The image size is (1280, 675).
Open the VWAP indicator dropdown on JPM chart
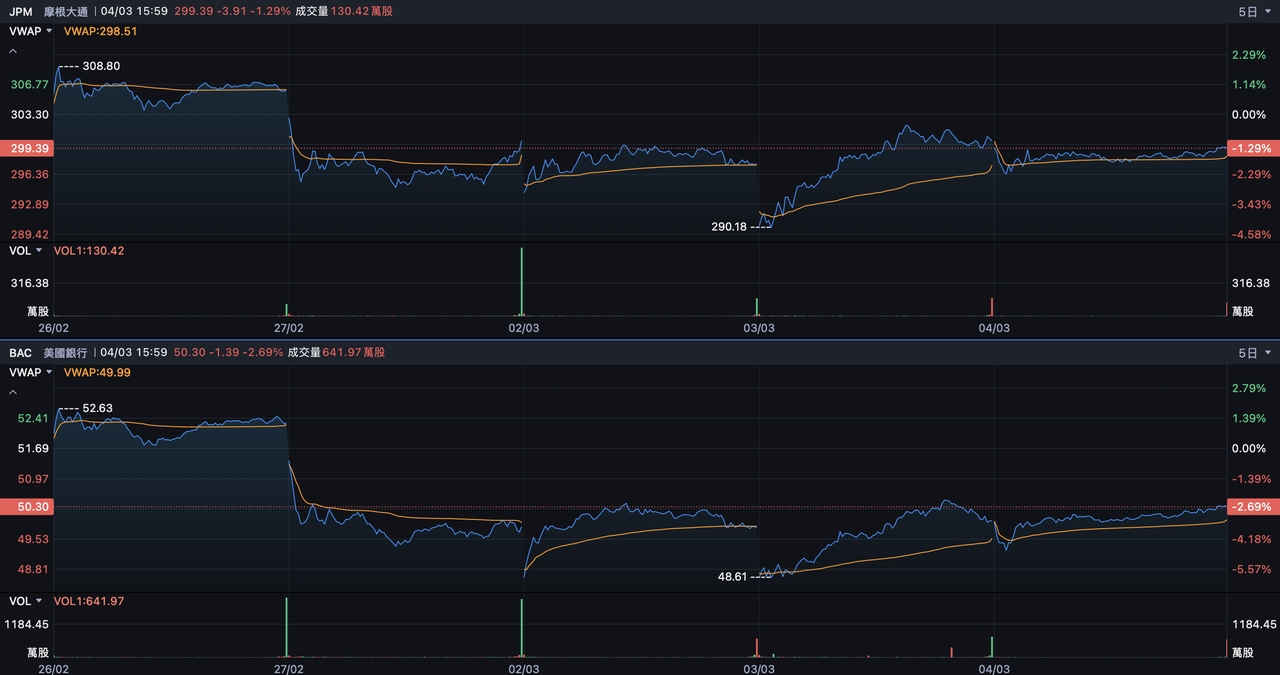point(30,31)
